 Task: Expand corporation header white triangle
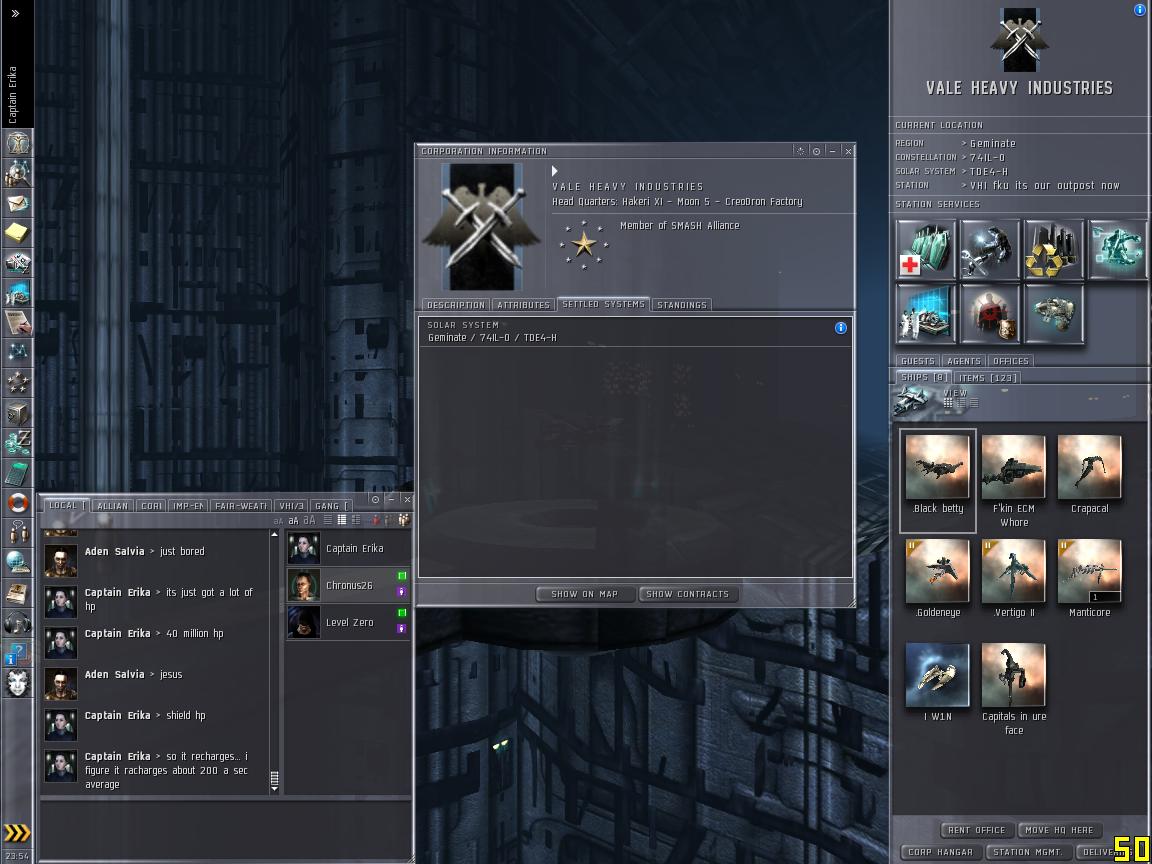pyautogui.click(x=555, y=171)
